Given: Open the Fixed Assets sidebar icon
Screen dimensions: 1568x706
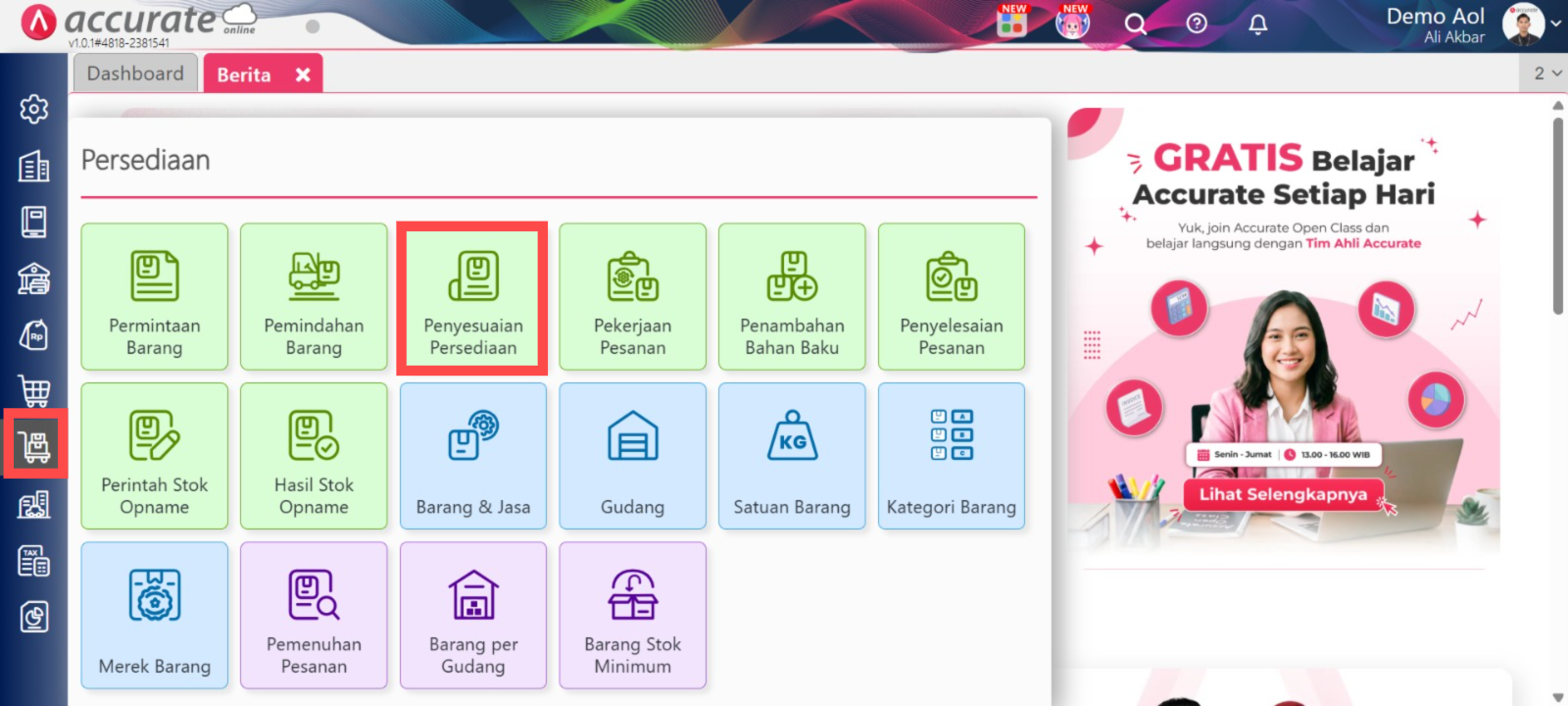Looking at the screenshot, I should click(34, 504).
